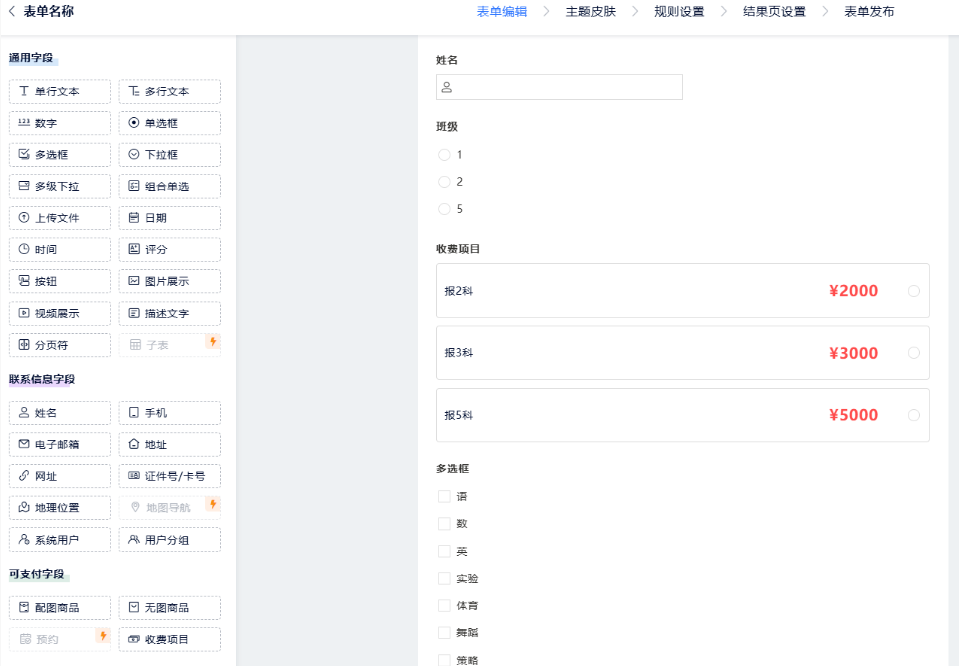The width and height of the screenshot is (959, 666).
Task: Add the 上传文件 upload field icon
Action: (25, 218)
